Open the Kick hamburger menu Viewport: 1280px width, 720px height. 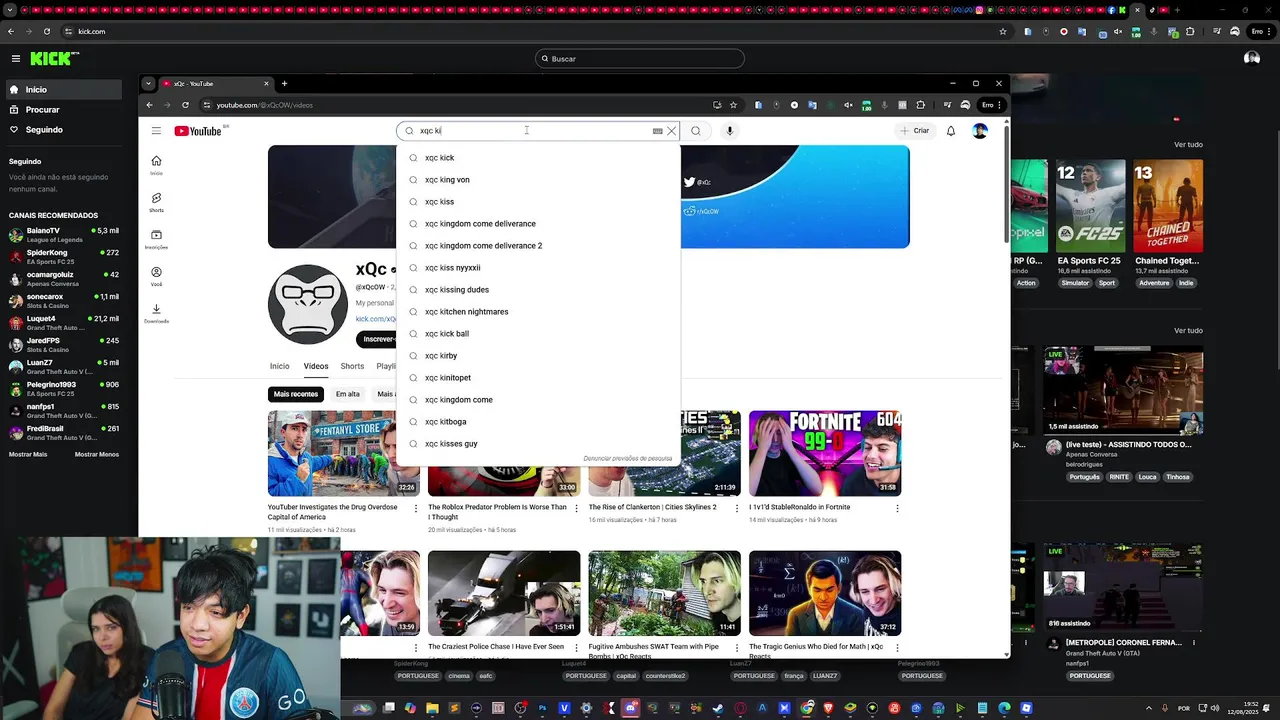point(15,59)
